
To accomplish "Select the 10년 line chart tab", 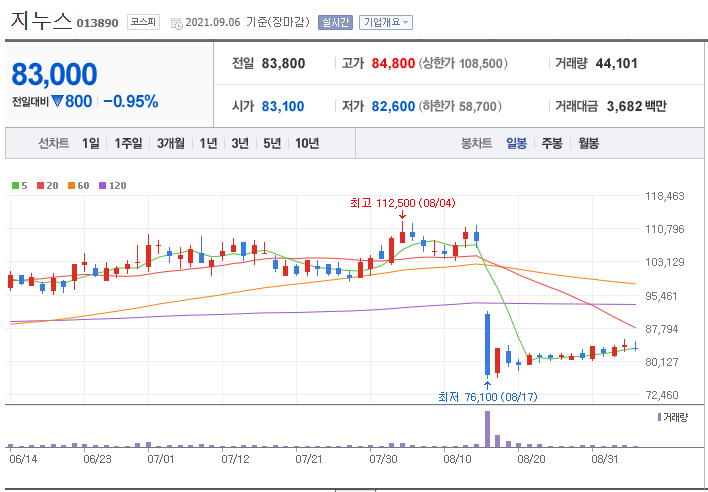I will point(307,144).
